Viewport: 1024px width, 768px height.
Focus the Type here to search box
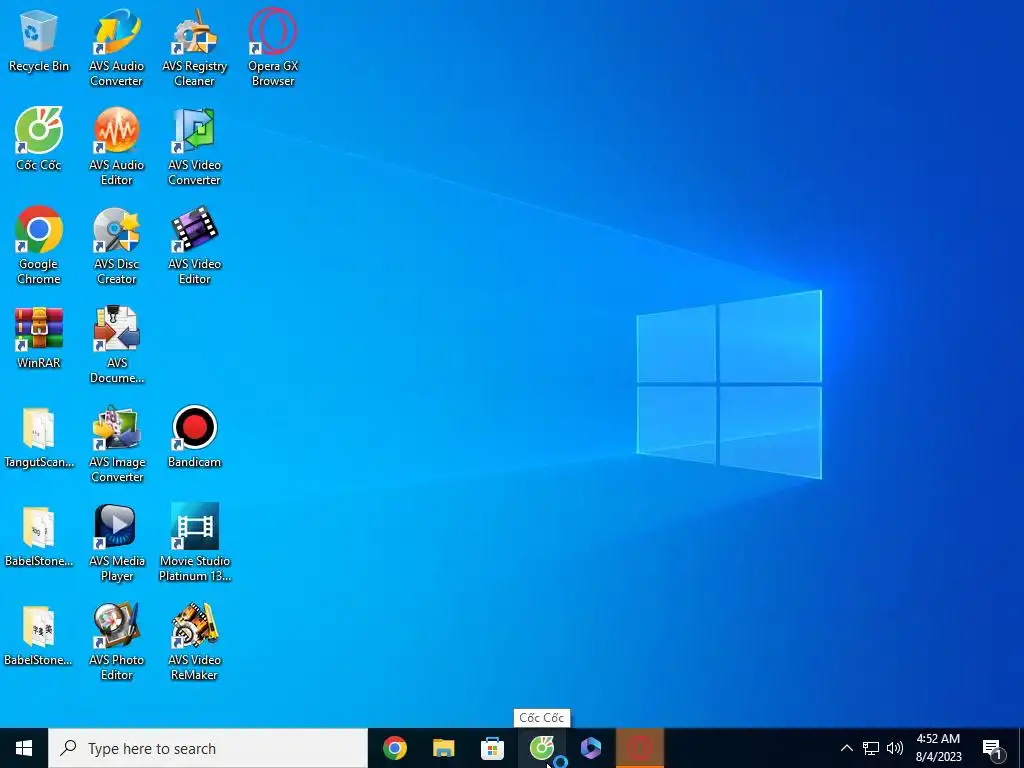point(208,748)
